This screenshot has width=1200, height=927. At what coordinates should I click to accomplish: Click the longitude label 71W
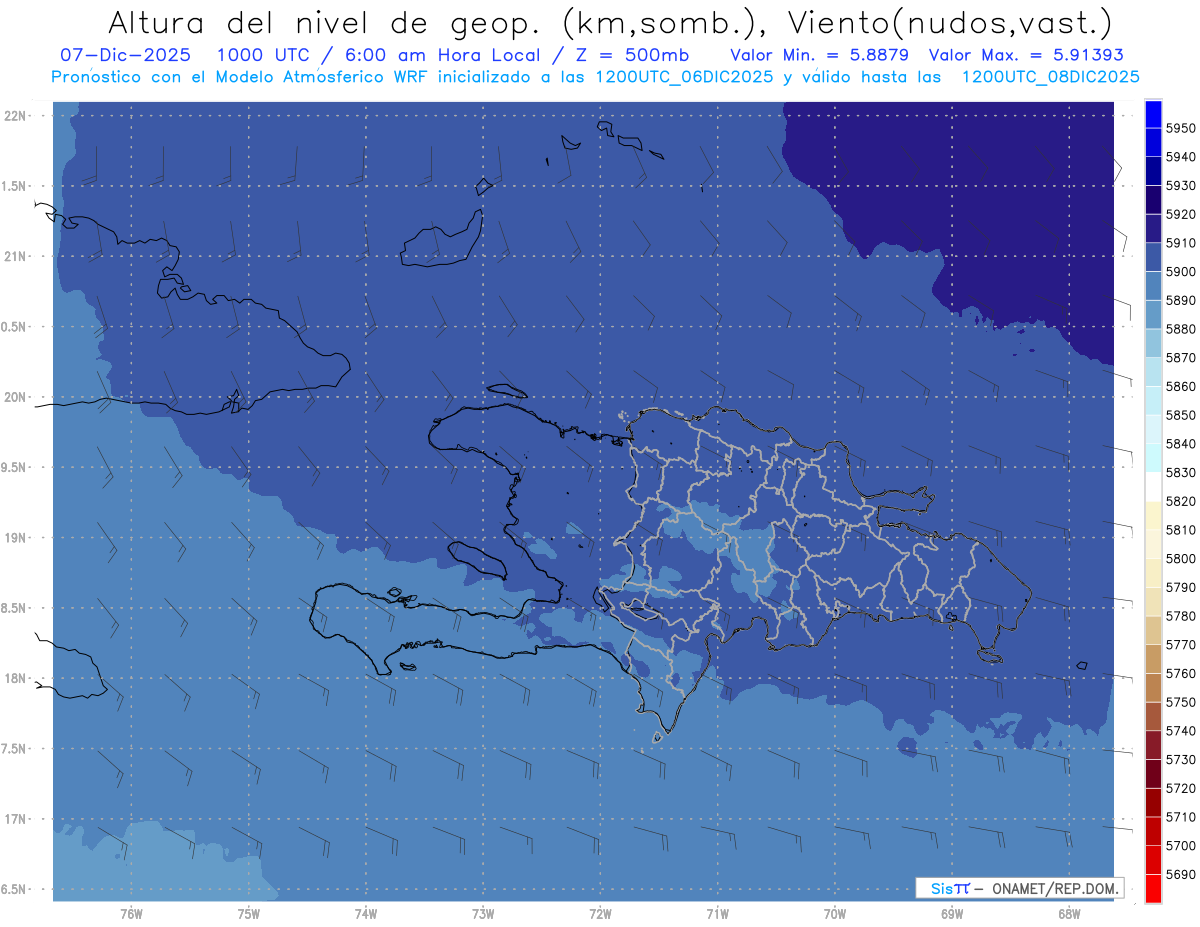(717, 914)
